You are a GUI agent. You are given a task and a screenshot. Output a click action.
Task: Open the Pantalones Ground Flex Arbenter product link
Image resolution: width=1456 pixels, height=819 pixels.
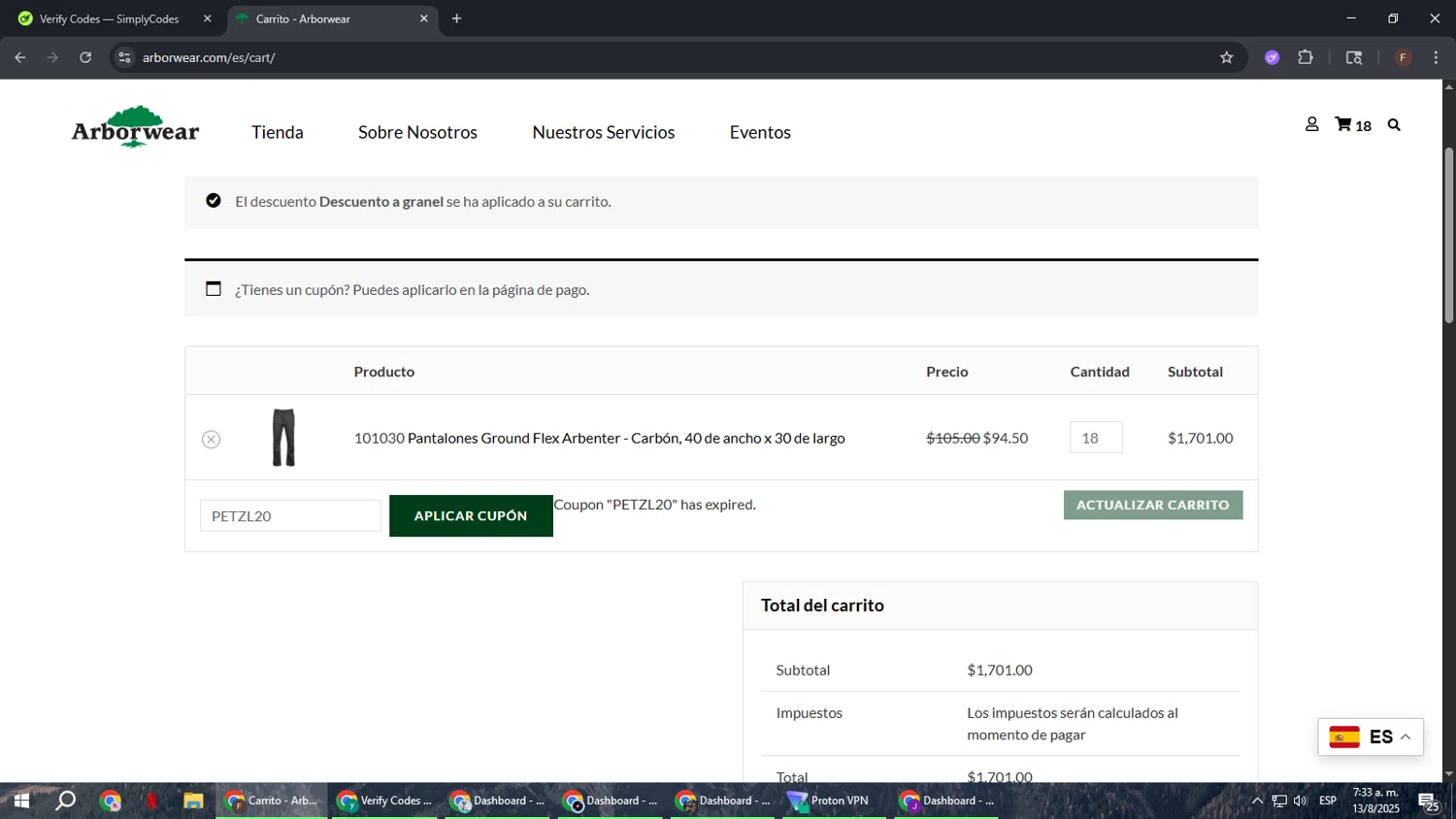click(626, 438)
